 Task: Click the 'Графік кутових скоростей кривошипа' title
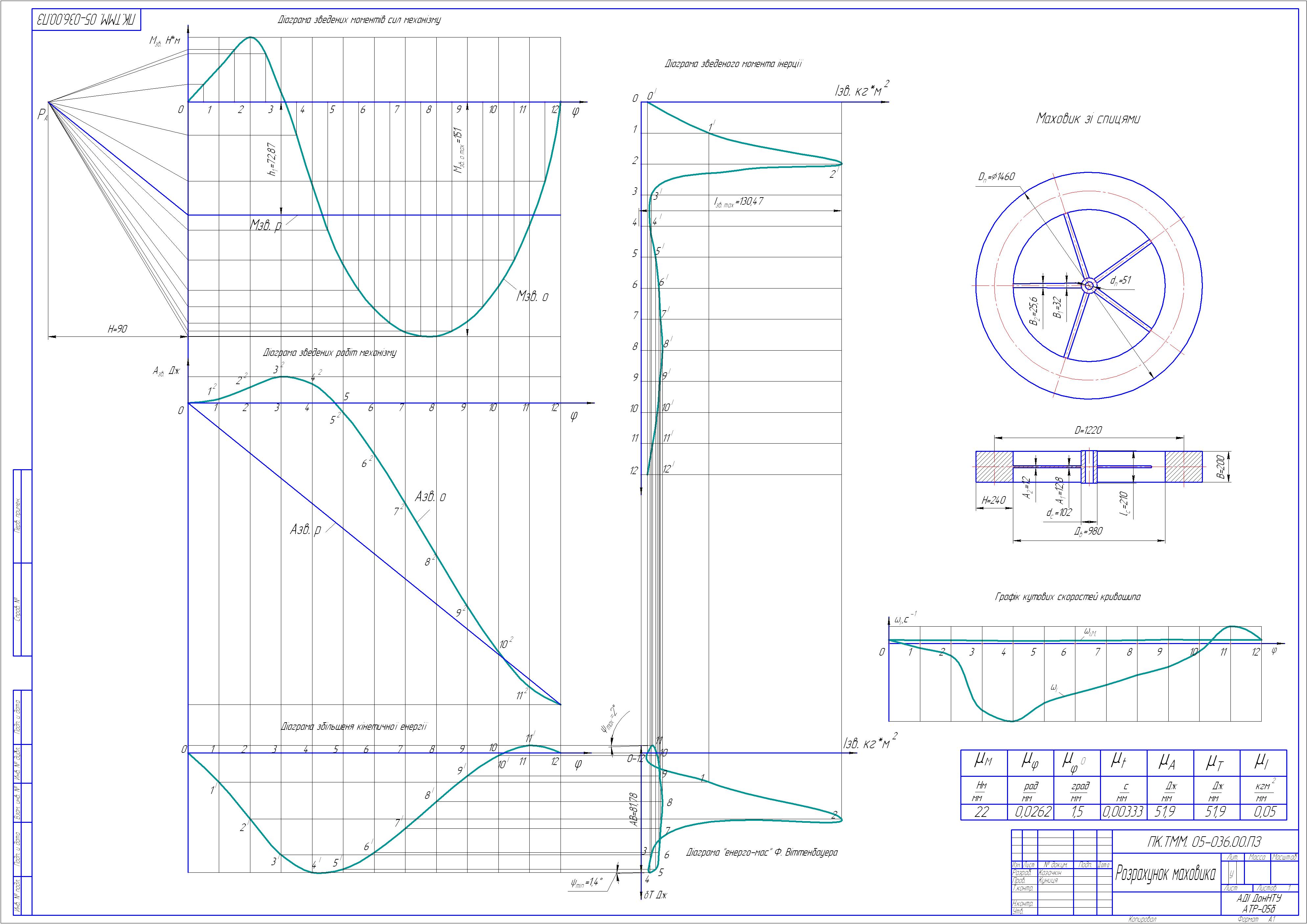click(1067, 597)
